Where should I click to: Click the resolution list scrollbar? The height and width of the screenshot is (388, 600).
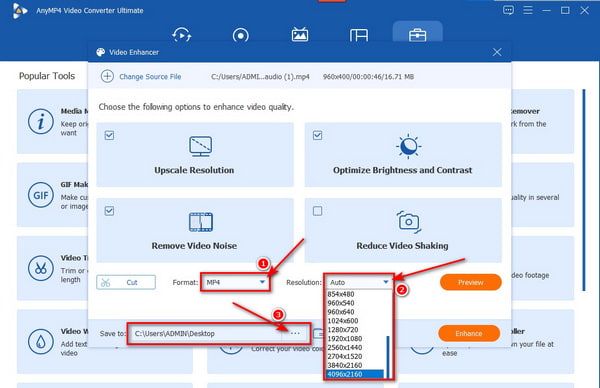click(388, 357)
